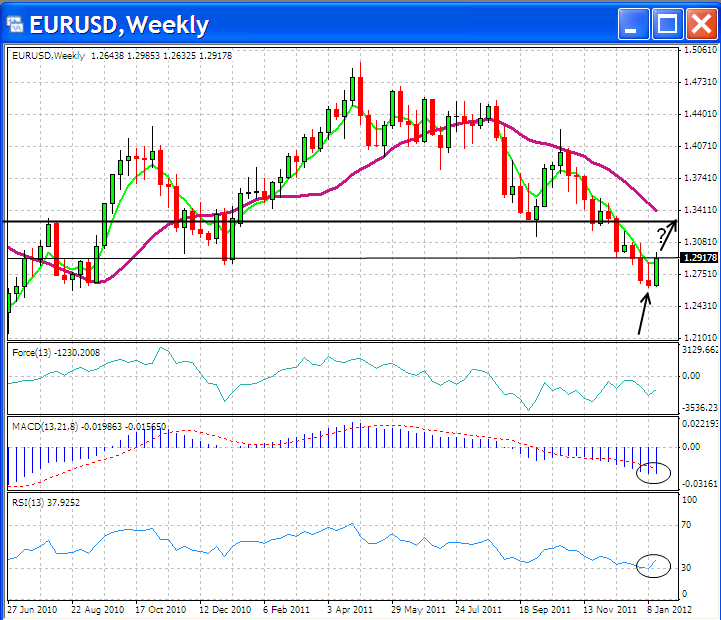Image resolution: width=721 pixels, height=620 pixels.
Task: Click the 1.40710 price scale value
Action: tap(700, 146)
